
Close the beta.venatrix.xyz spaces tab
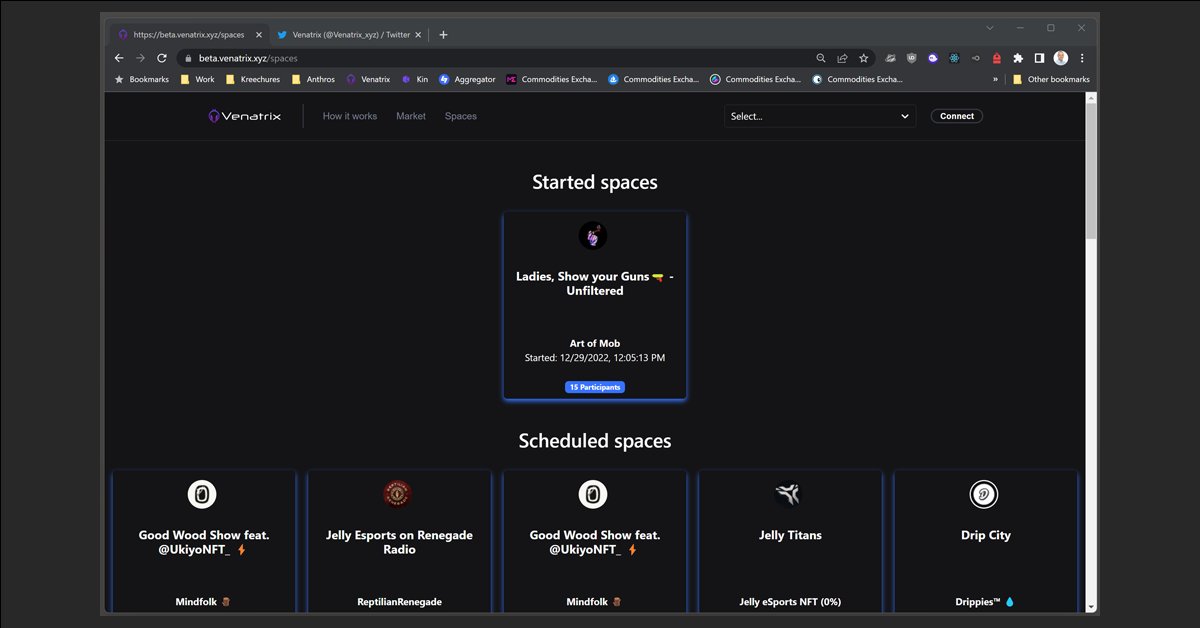[259, 34]
